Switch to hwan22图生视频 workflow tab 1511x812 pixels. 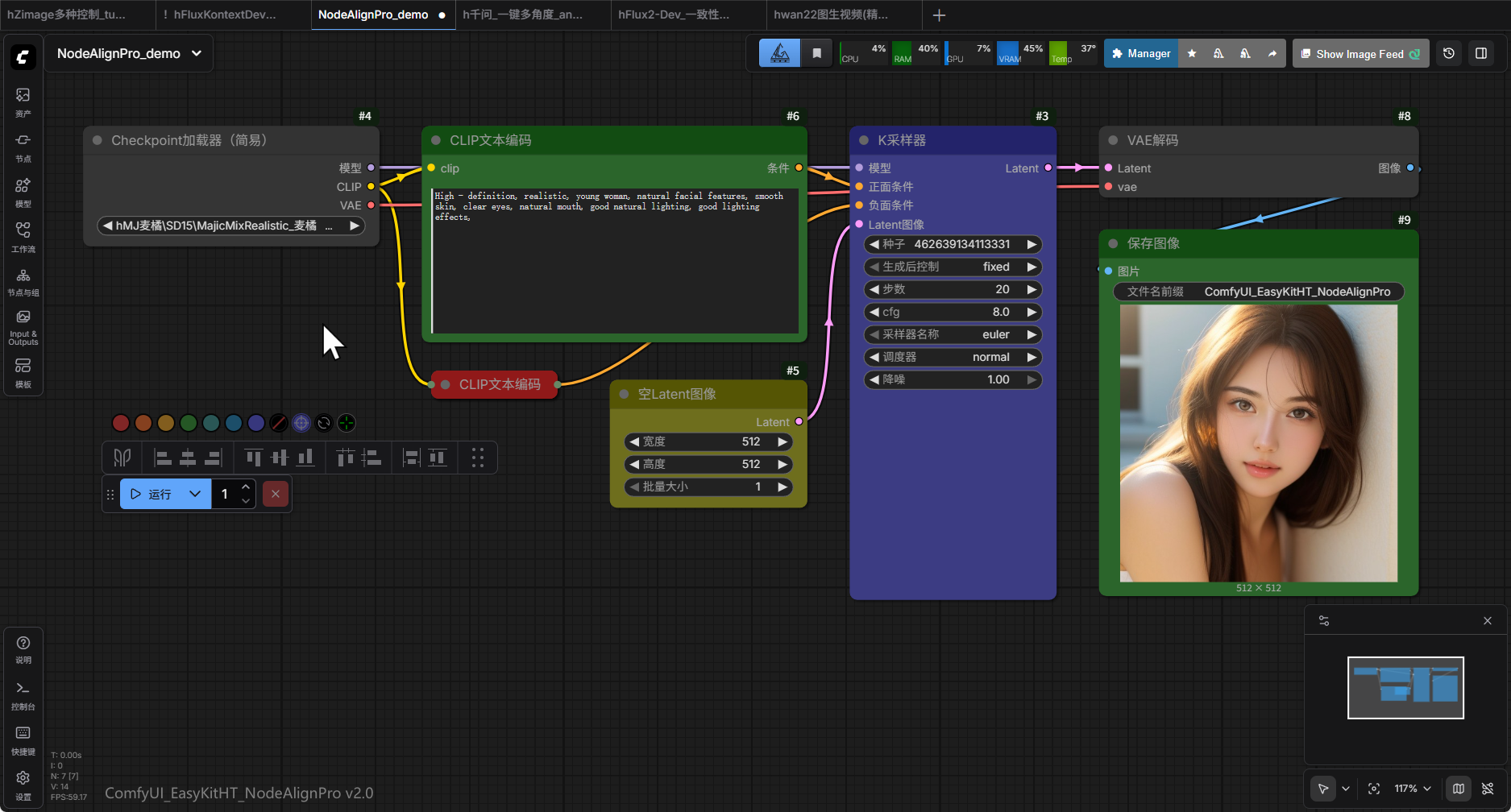[x=844, y=14]
